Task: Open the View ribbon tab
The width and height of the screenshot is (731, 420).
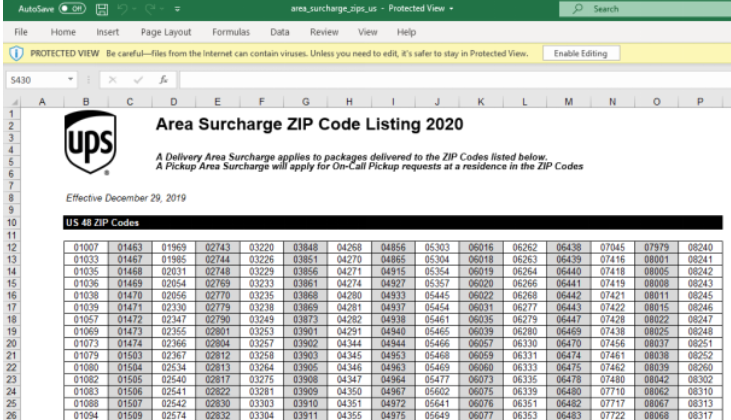Action: point(367,32)
